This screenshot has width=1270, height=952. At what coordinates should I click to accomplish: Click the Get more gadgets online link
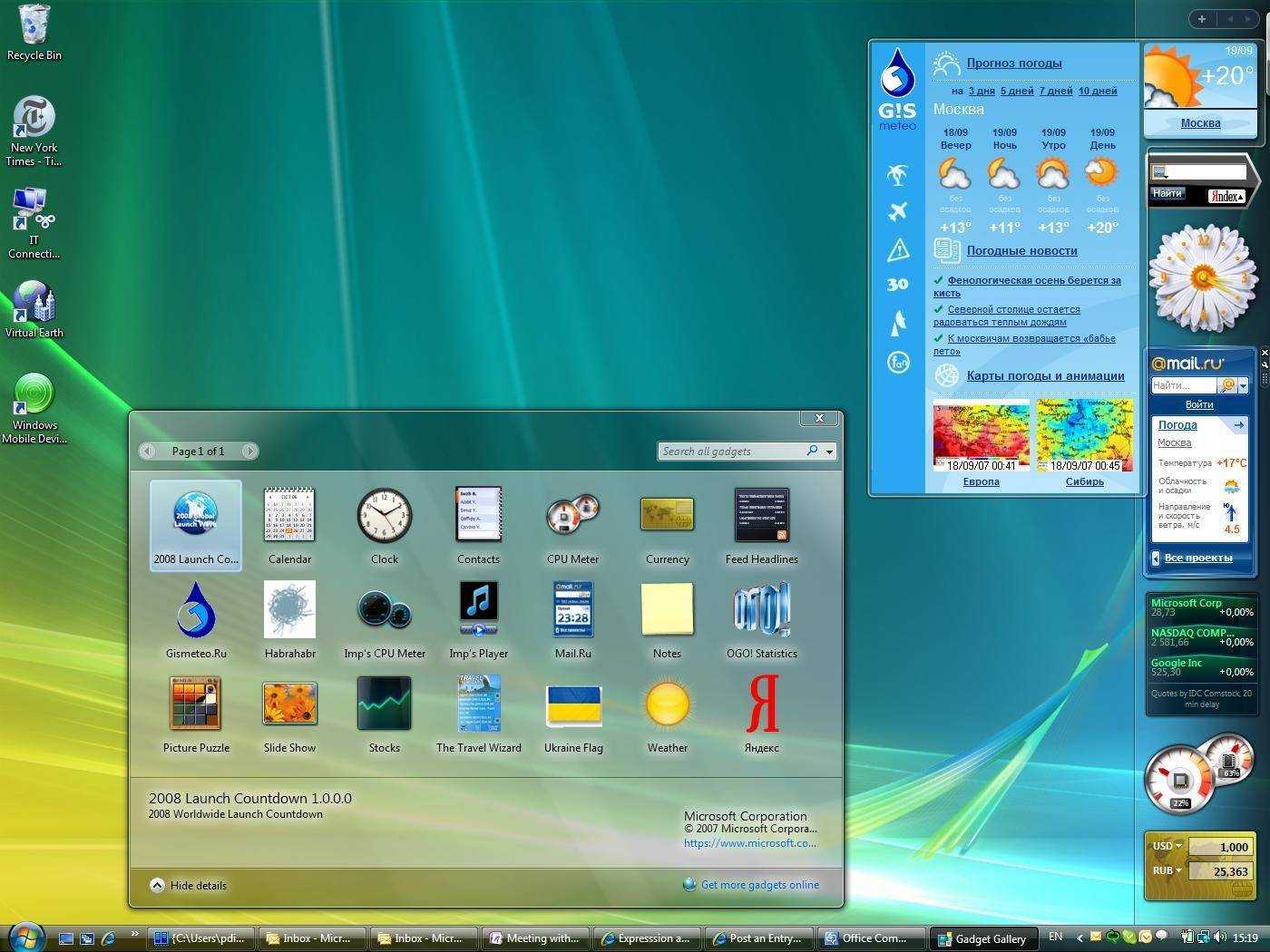(759, 885)
